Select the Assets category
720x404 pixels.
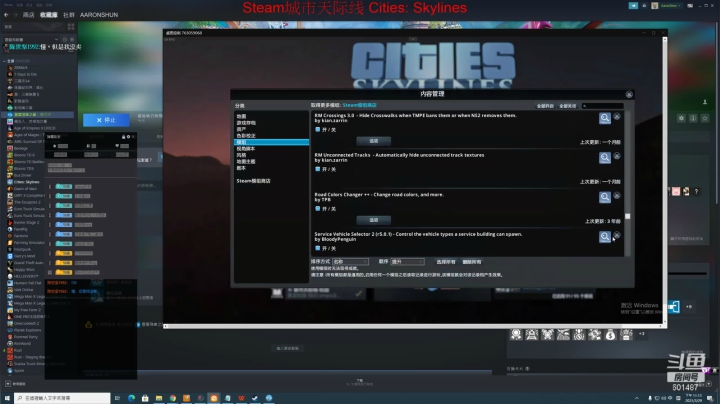click(x=242, y=129)
